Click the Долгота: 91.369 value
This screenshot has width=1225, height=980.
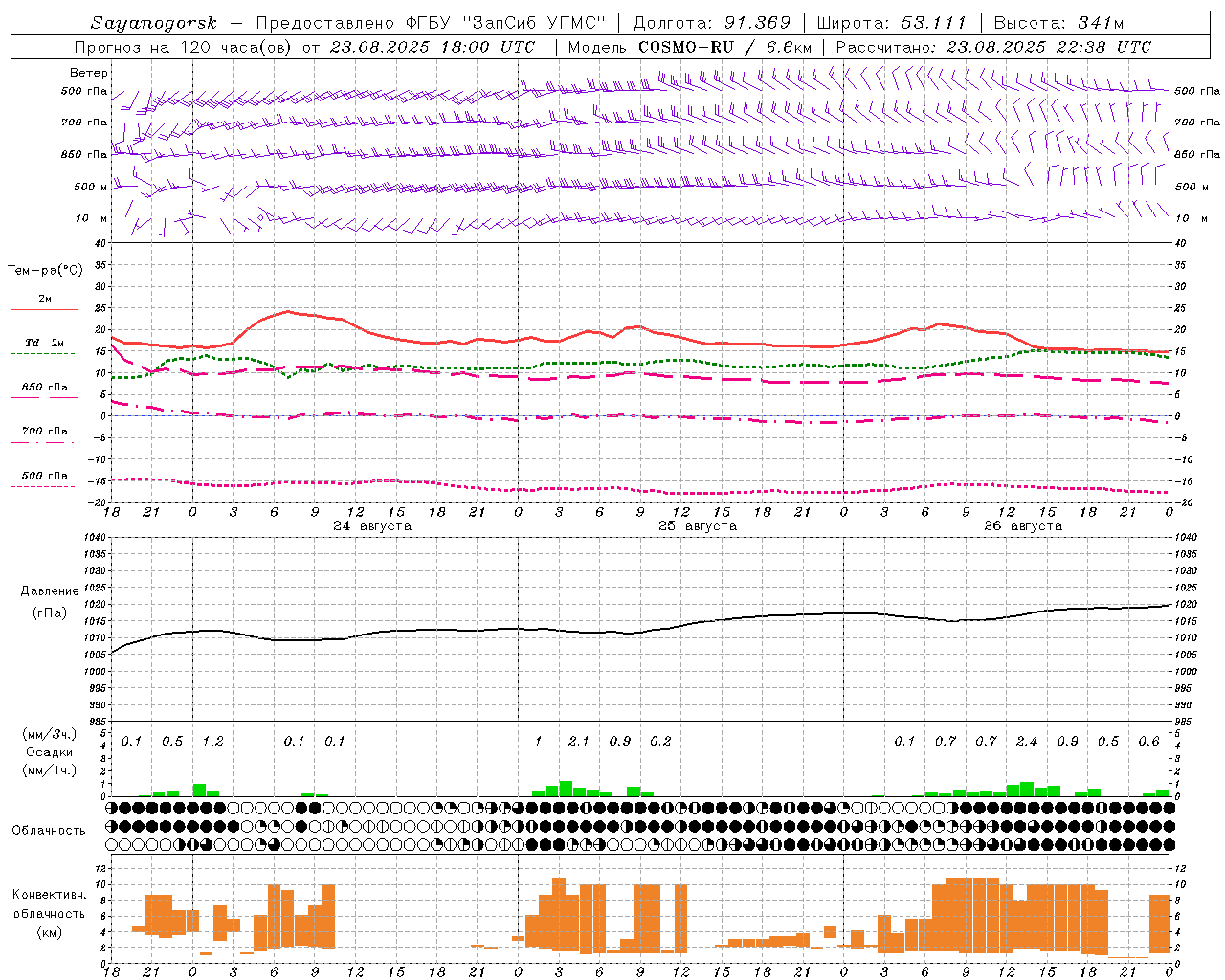point(712,23)
